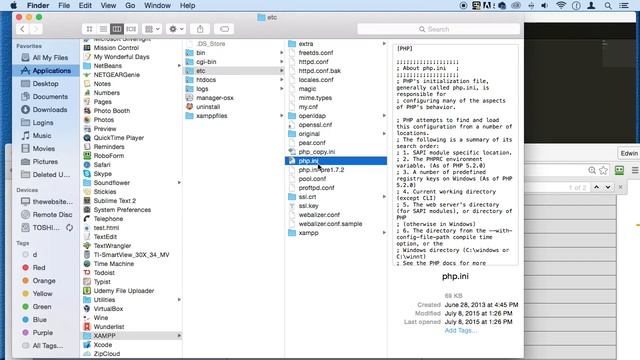The width and height of the screenshot is (640, 360).
Task: Expand the ssl.crt folder arrow
Action: pyautogui.click(x=384, y=197)
